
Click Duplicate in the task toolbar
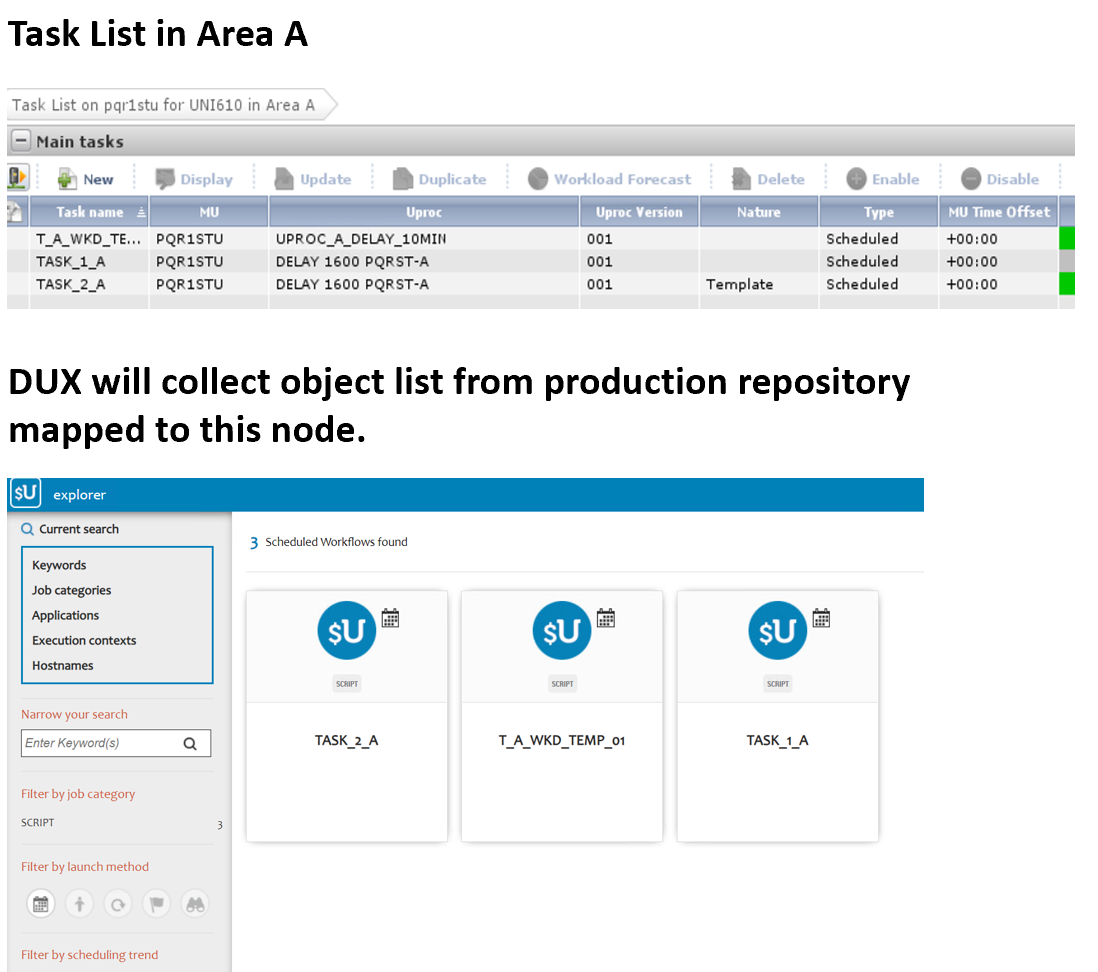(x=439, y=179)
